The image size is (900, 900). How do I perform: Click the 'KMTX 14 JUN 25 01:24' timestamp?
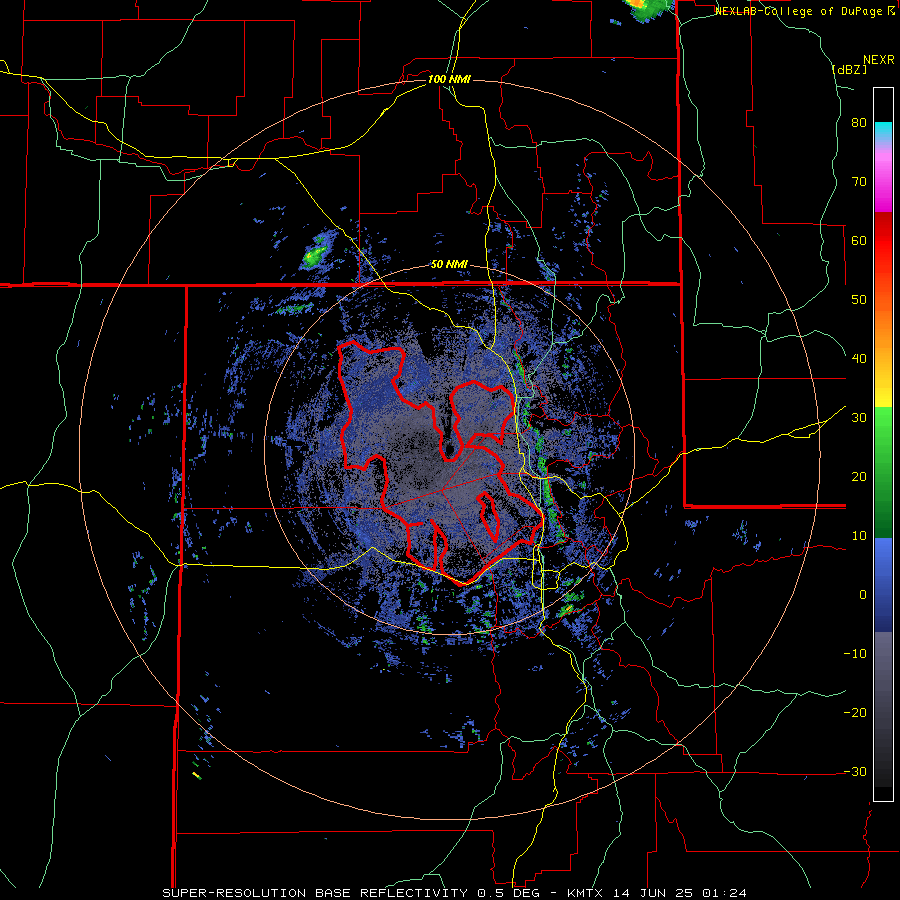[657, 893]
